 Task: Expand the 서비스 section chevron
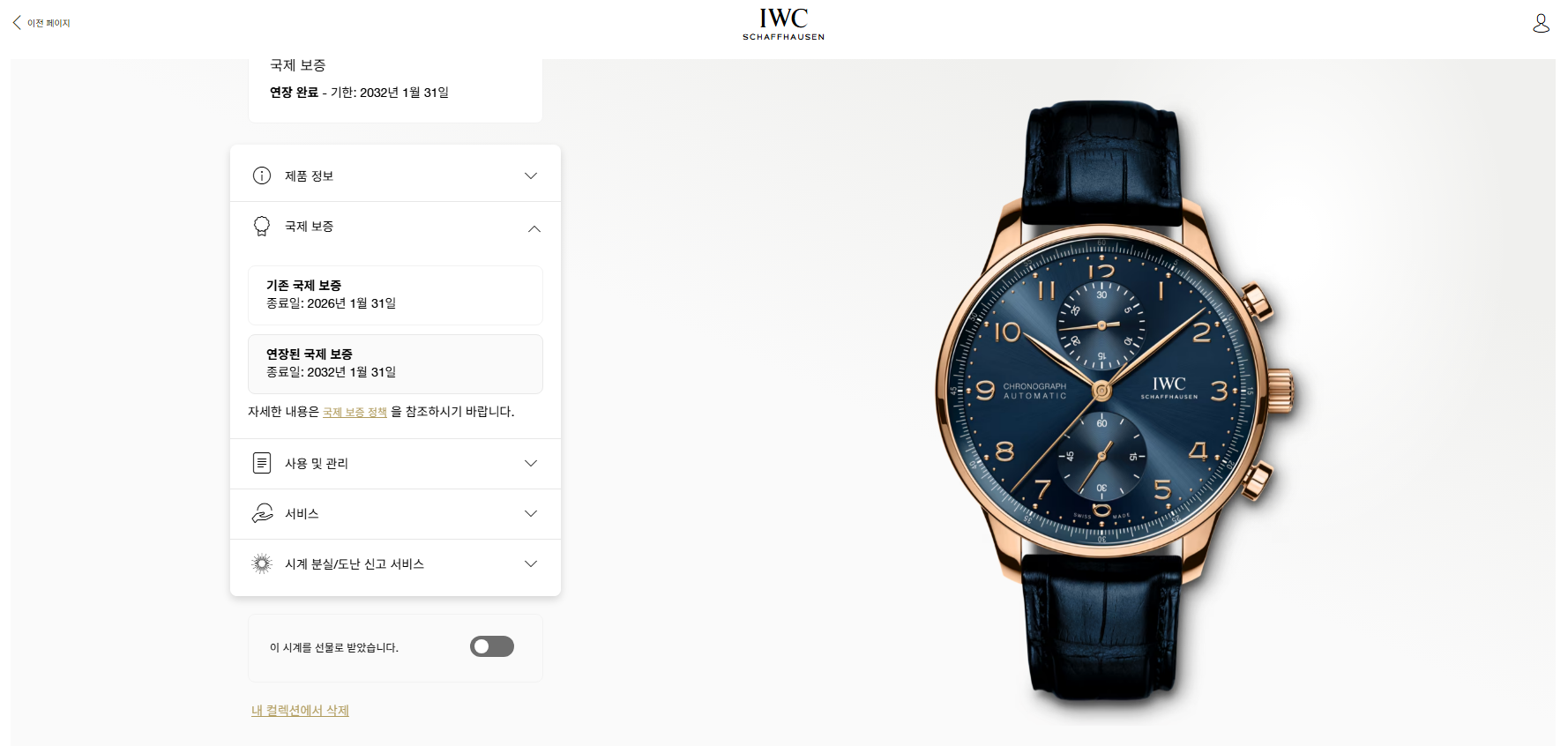[x=531, y=513]
